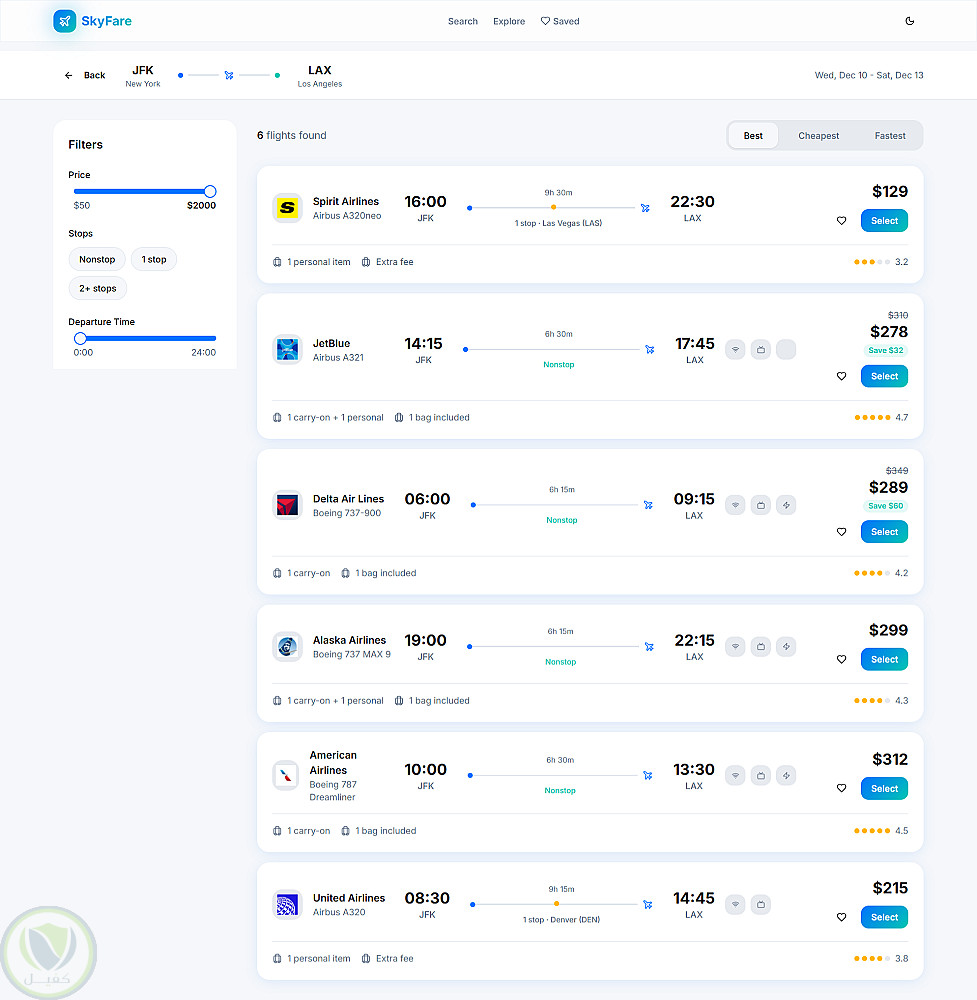This screenshot has width=977, height=1000.
Task: Click the entertainment TV icon on JetBlue flight
Action: tap(761, 349)
